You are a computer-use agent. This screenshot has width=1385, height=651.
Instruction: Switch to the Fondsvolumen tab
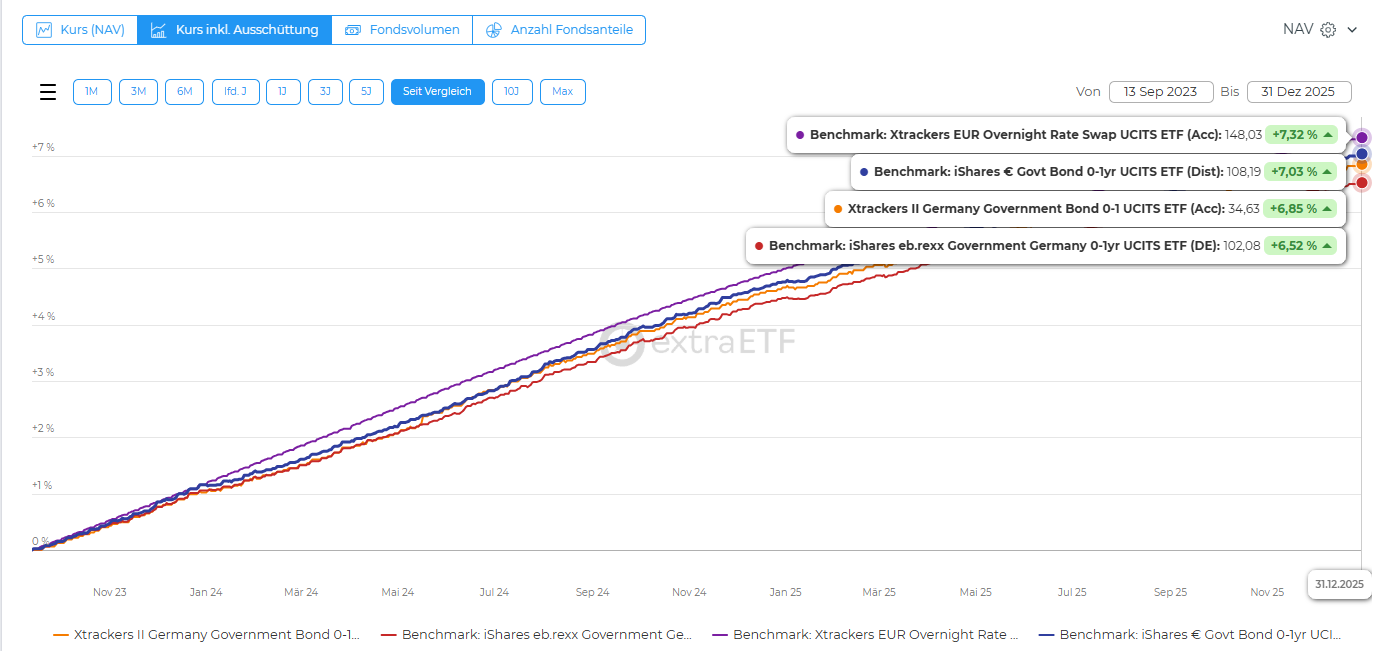[402, 30]
